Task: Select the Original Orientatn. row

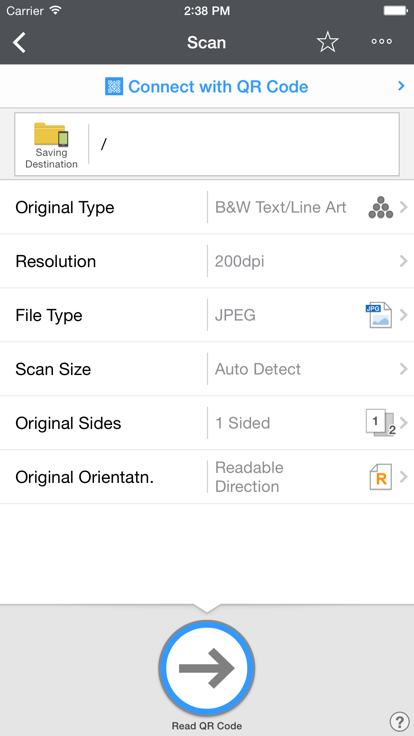Action: point(207,477)
